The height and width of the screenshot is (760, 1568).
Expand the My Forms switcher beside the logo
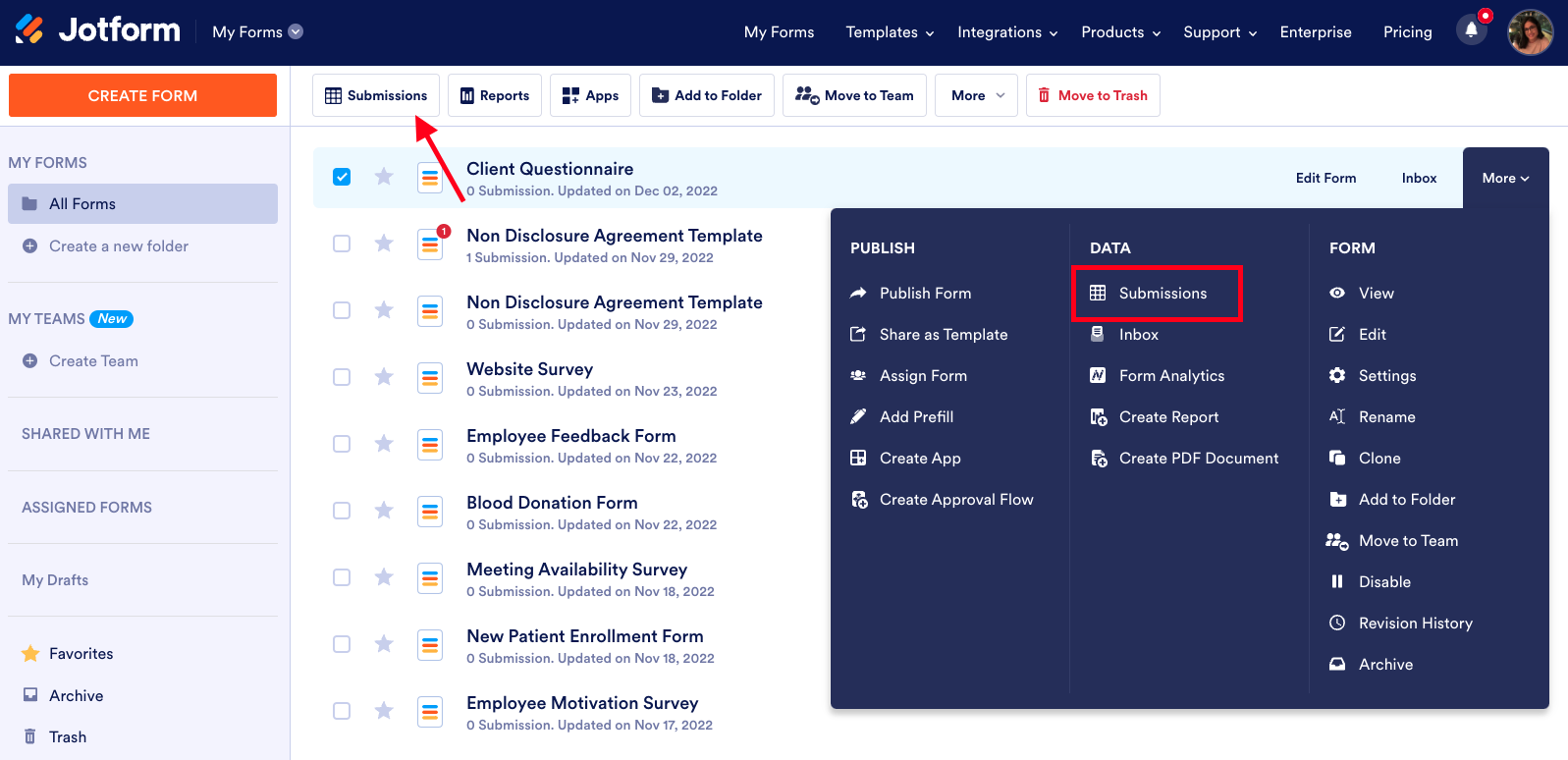257,31
